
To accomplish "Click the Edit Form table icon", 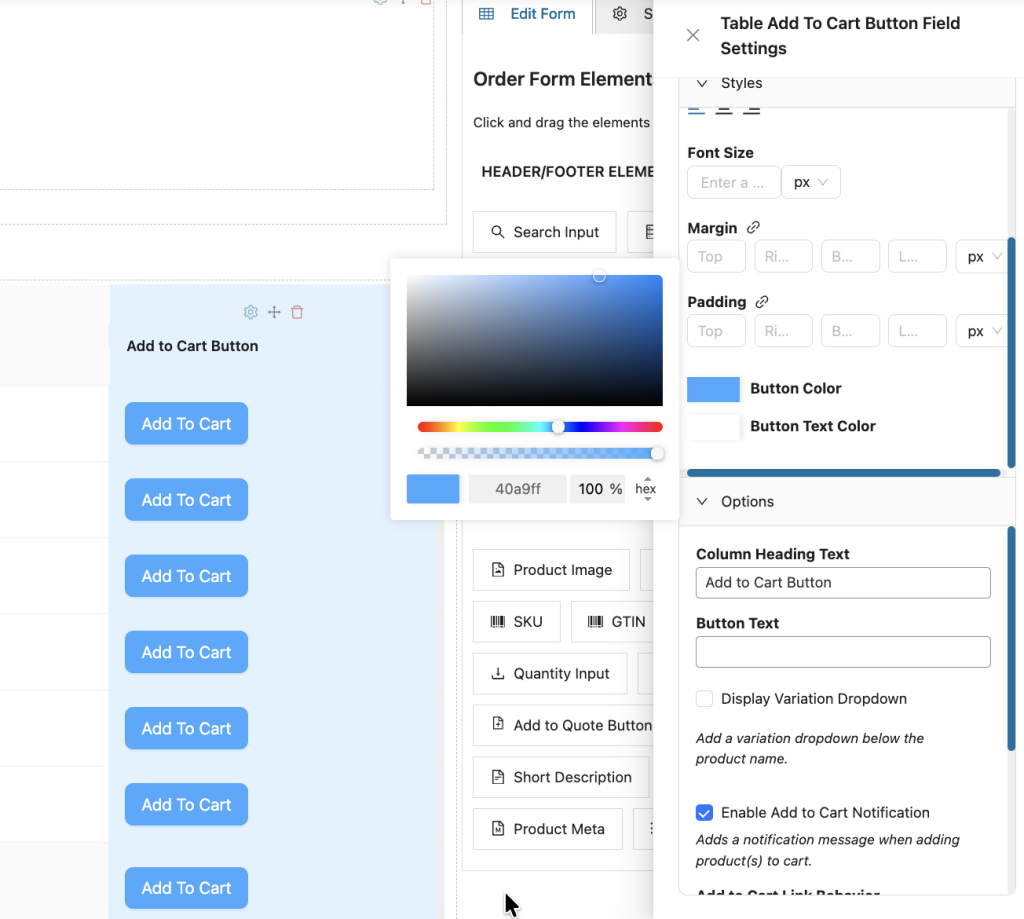I will 487,14.
